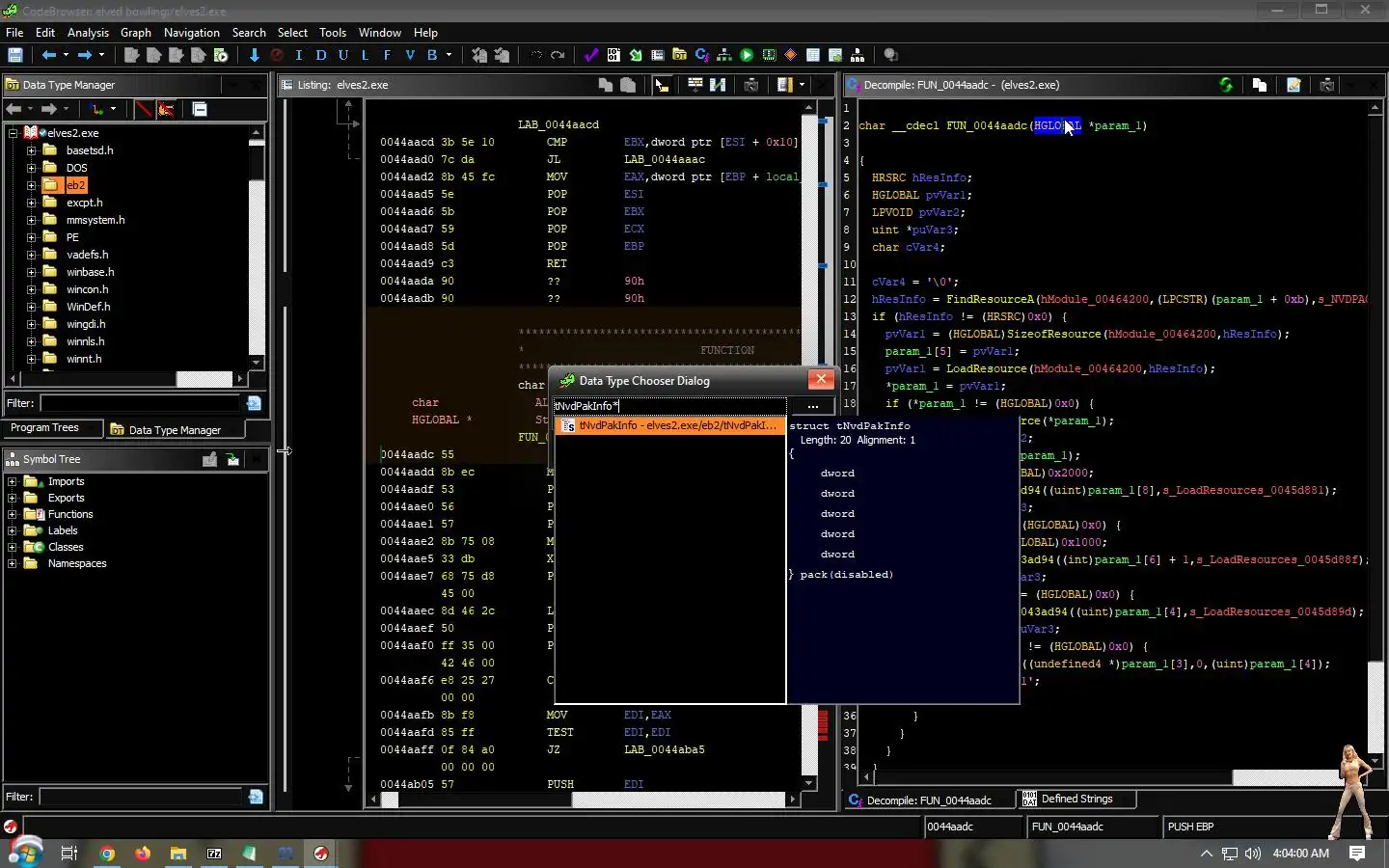The width and height of the screenshot is (1389, 868).
Task: Open Listing diff view icon
Action: pos(718,85)
